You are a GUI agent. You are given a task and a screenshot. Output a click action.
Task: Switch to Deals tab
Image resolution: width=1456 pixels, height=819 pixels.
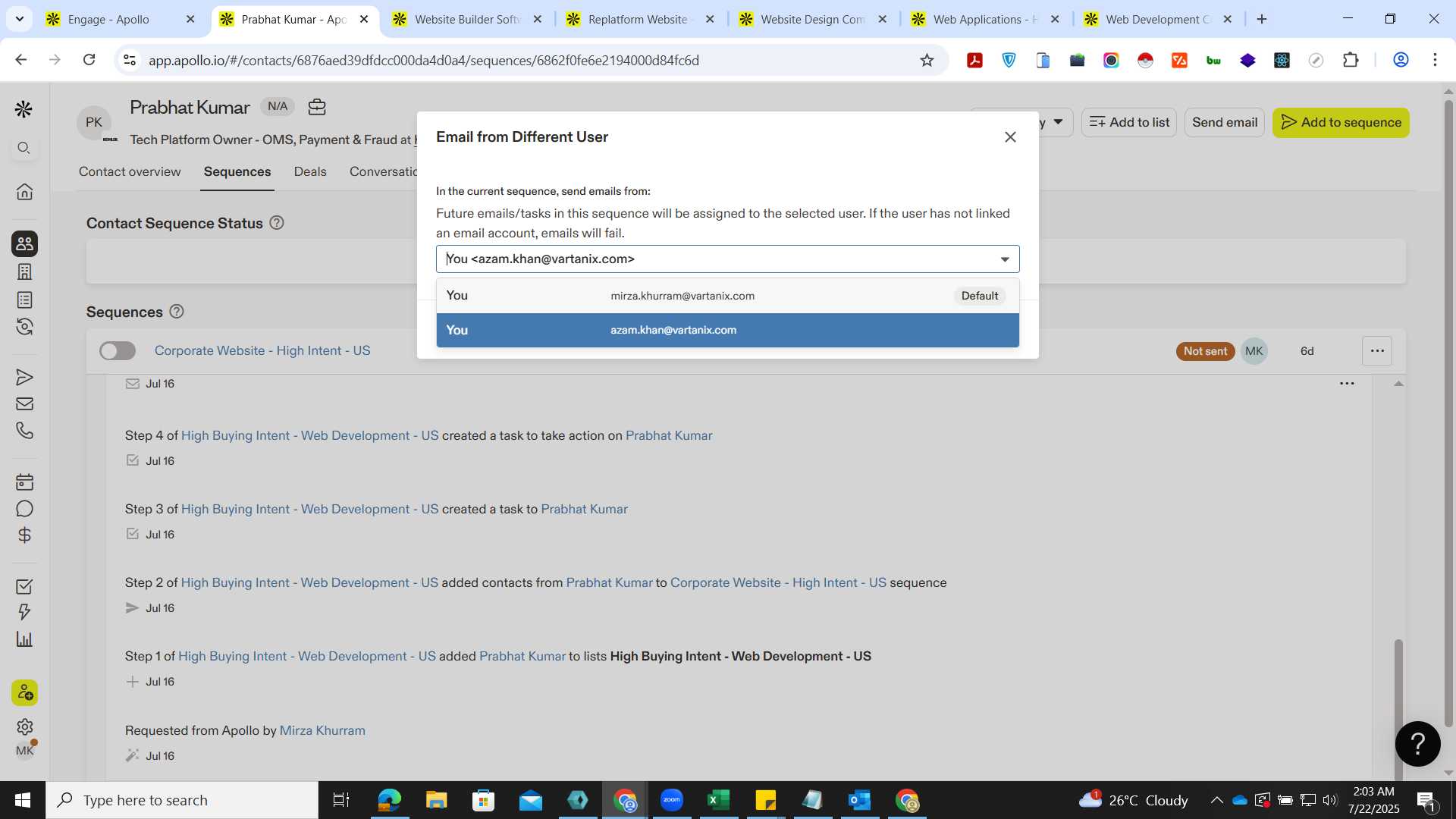[x=310, y=171]
